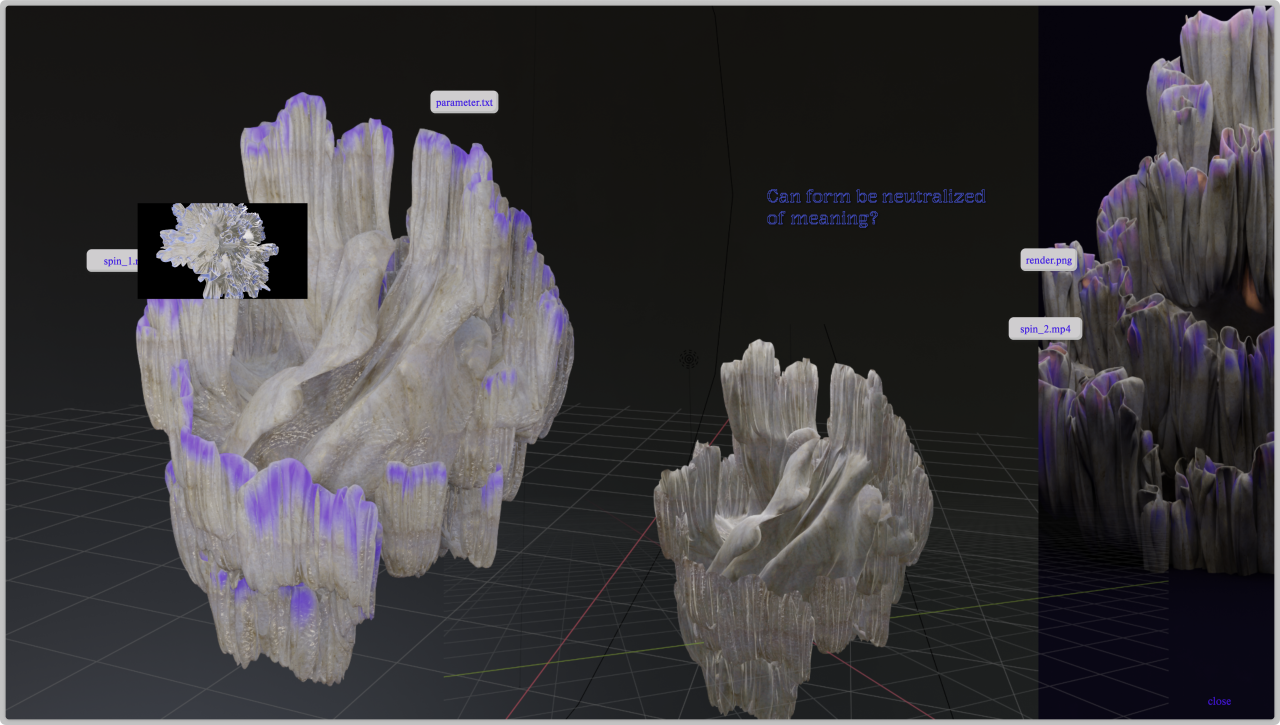The height and width of the screenshot is (725, 1280).
Task: Select the white crystal flower video thumbnail
Action: (222, 250)
